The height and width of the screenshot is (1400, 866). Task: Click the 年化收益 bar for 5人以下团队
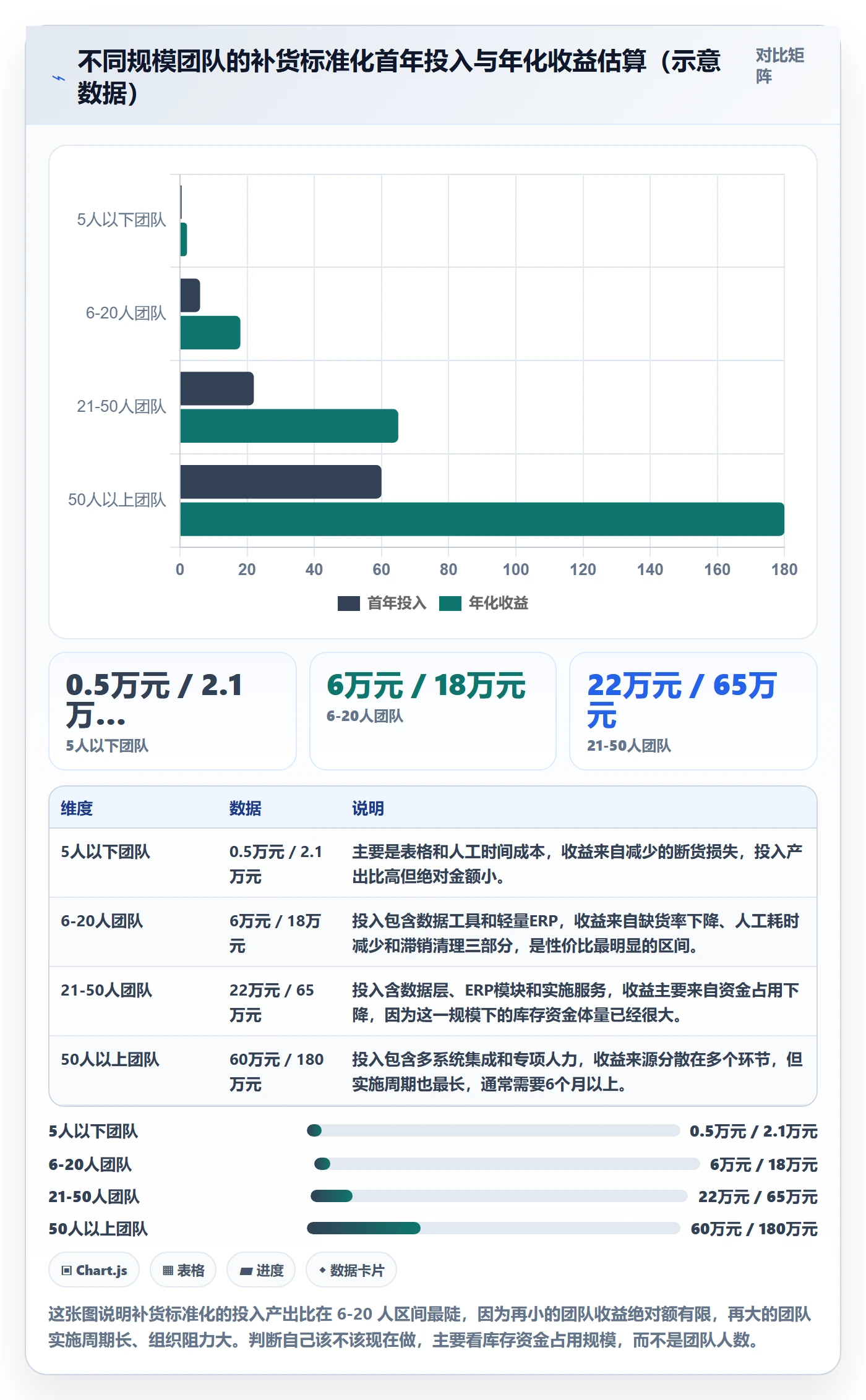click(183, 239)
